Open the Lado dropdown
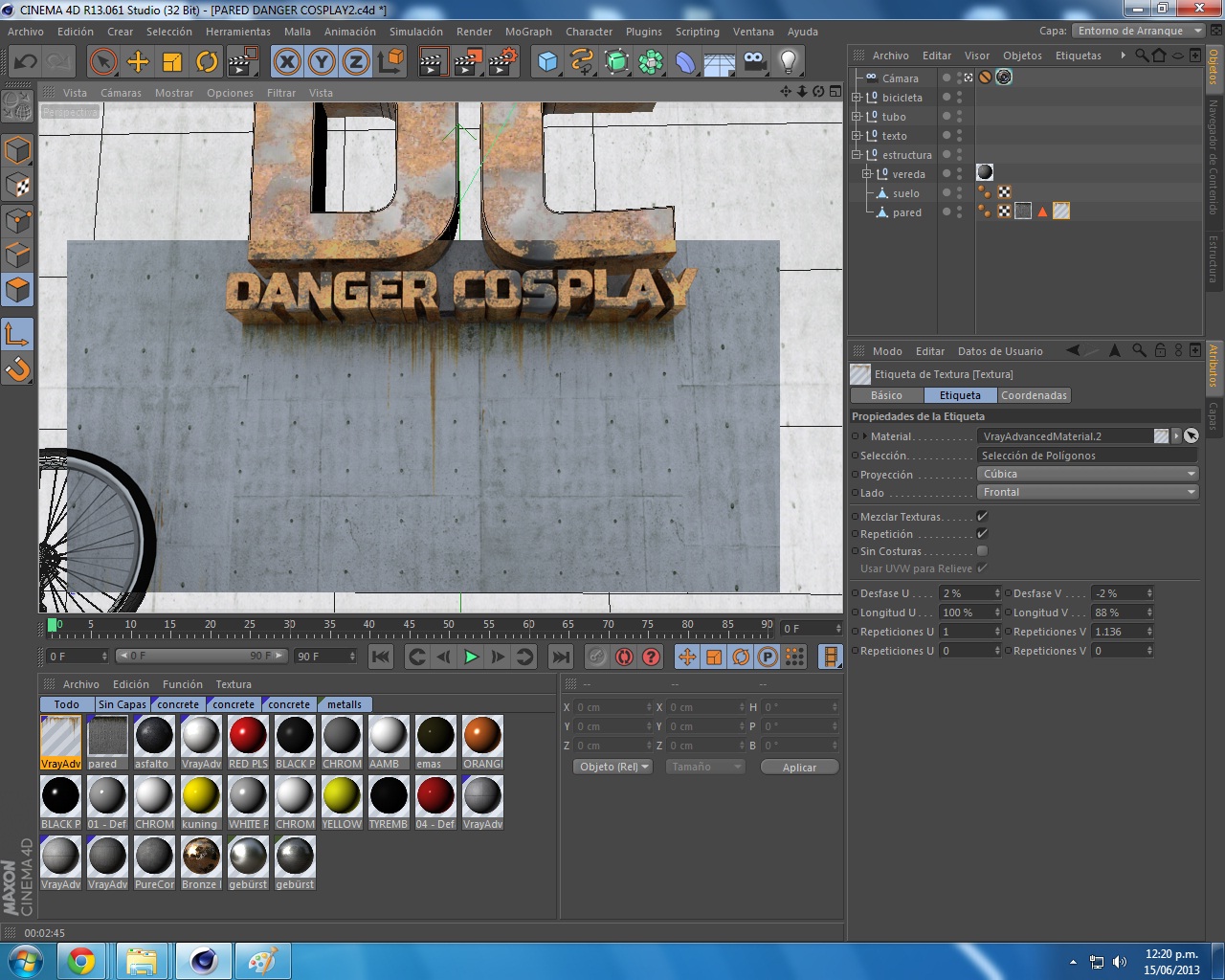This screenshot has height=980, width=1225. coord(1088,493)
